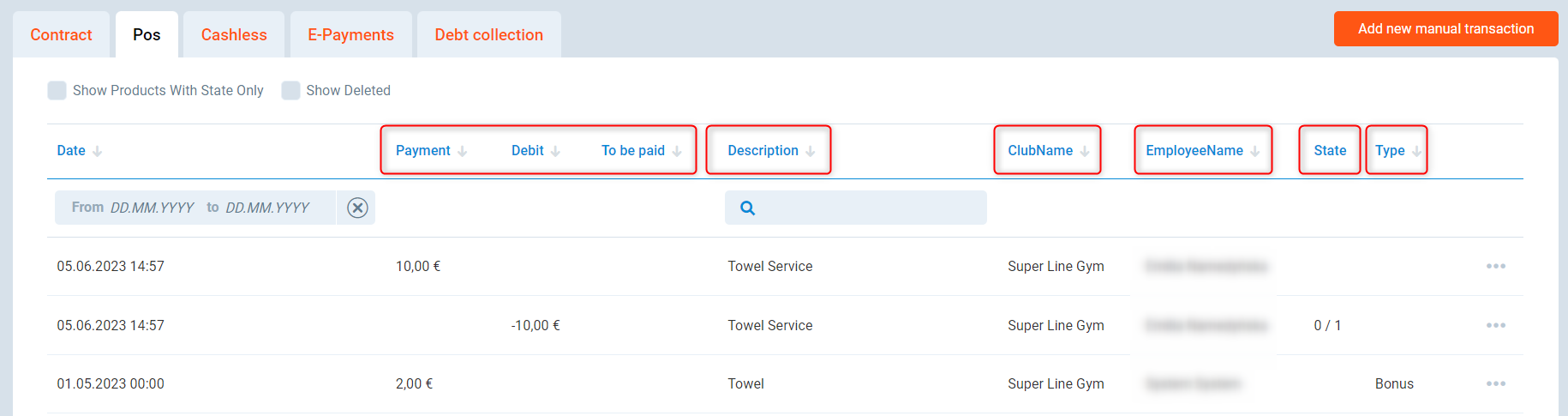
Task: Click the sort arrow next to Date
Action: [x=98, y=152]
